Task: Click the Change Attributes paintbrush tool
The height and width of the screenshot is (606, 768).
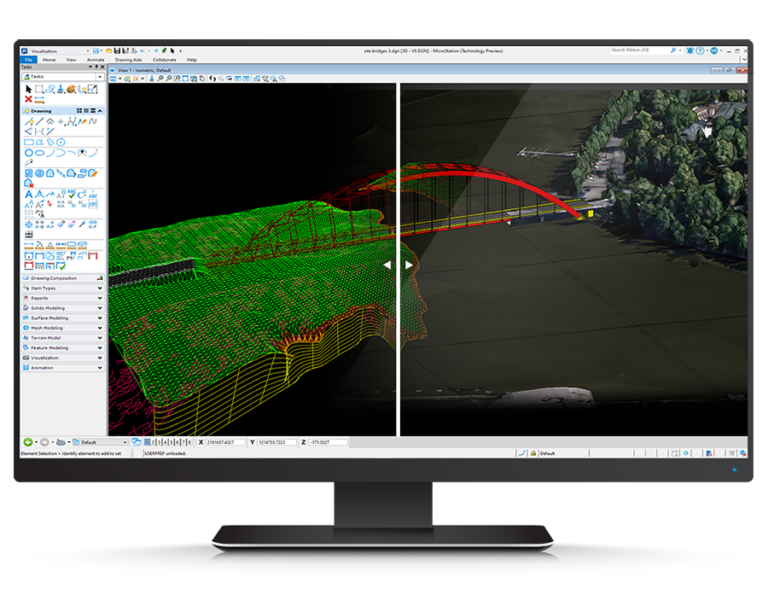Action: (x=60, y=89)
